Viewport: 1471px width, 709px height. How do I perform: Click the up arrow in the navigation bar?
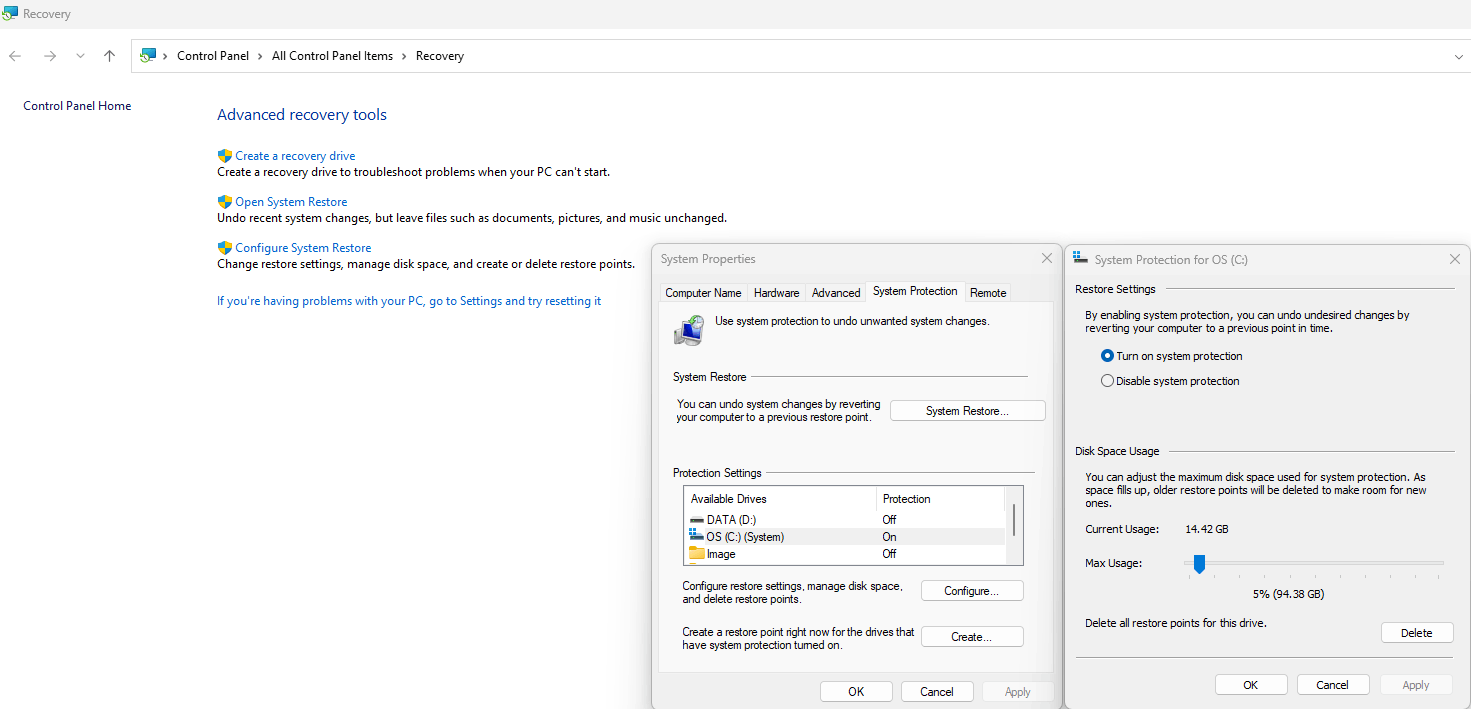(x=109, y=56)
